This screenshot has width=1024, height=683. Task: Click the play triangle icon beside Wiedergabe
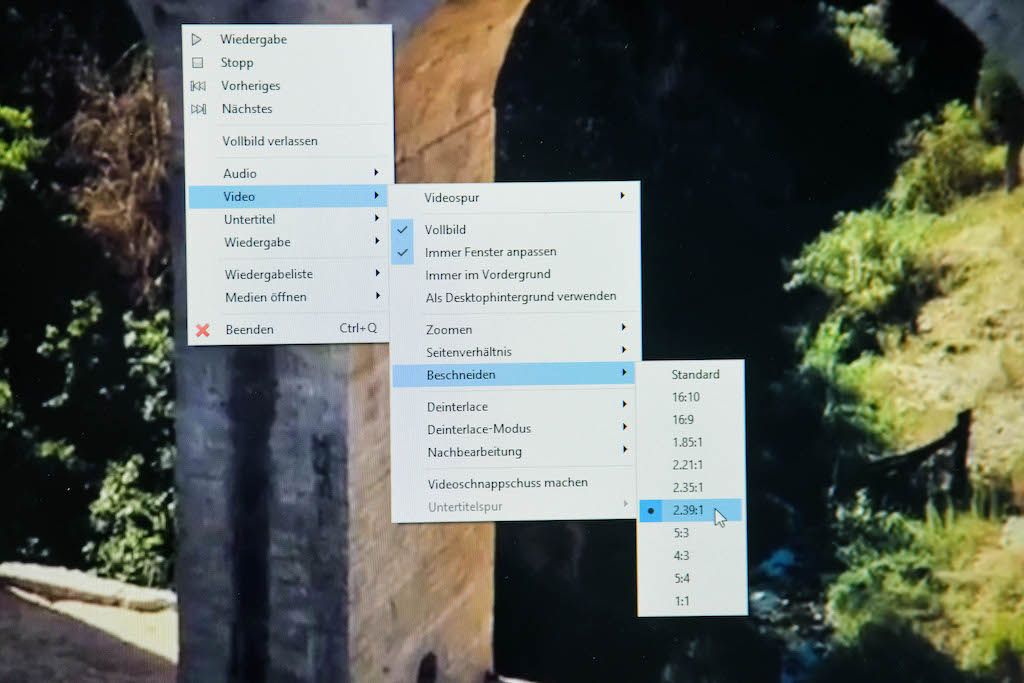(196, 39)
